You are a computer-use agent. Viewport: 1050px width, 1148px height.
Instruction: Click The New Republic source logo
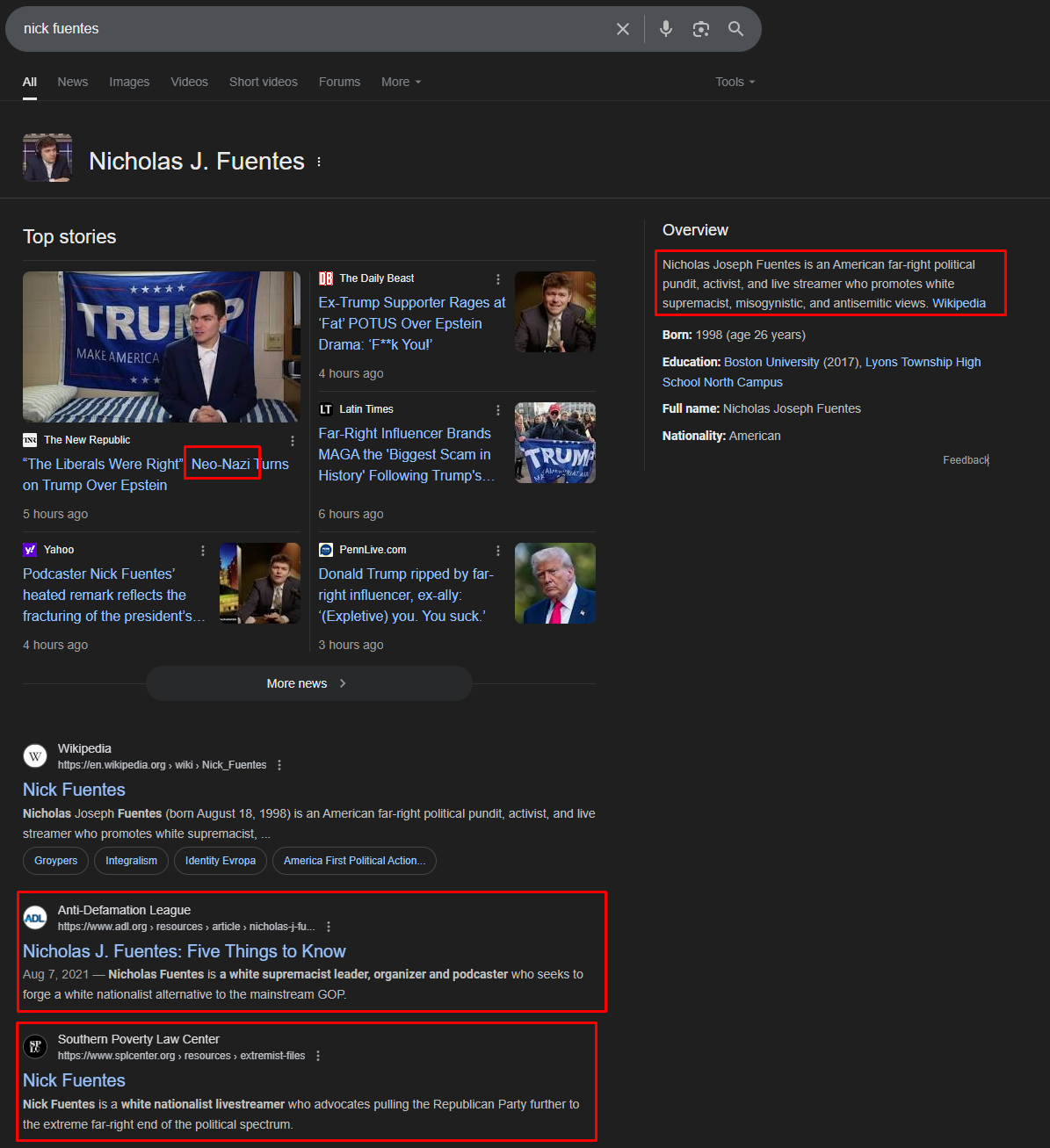click(x=30, y=440)
